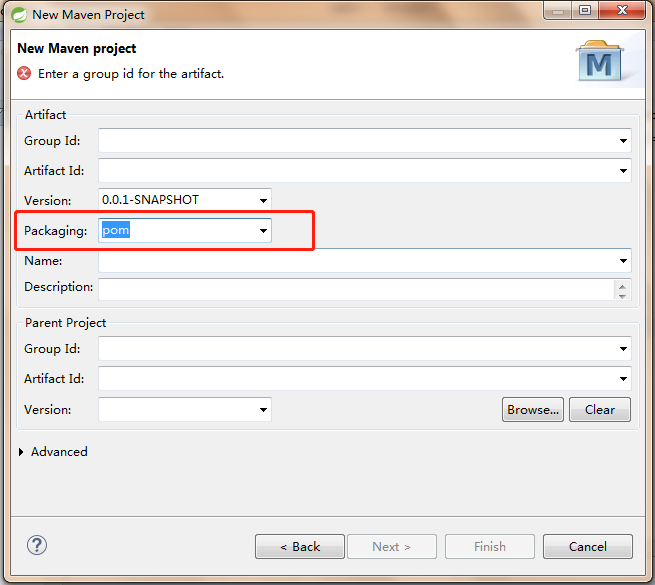Click the selected pom text in Packaging
The width and height of the screenshot is (655, 585).
[116, 230]
